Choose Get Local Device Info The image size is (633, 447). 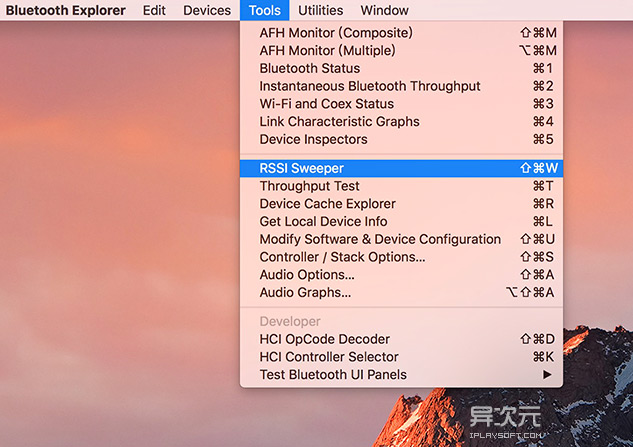323,222
